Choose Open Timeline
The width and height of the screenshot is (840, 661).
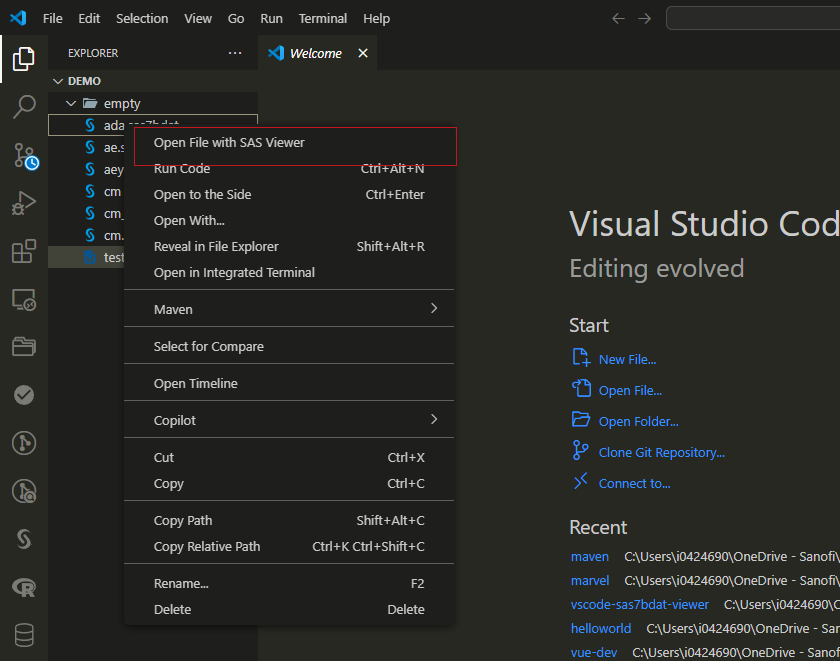(x=289, y=383)
